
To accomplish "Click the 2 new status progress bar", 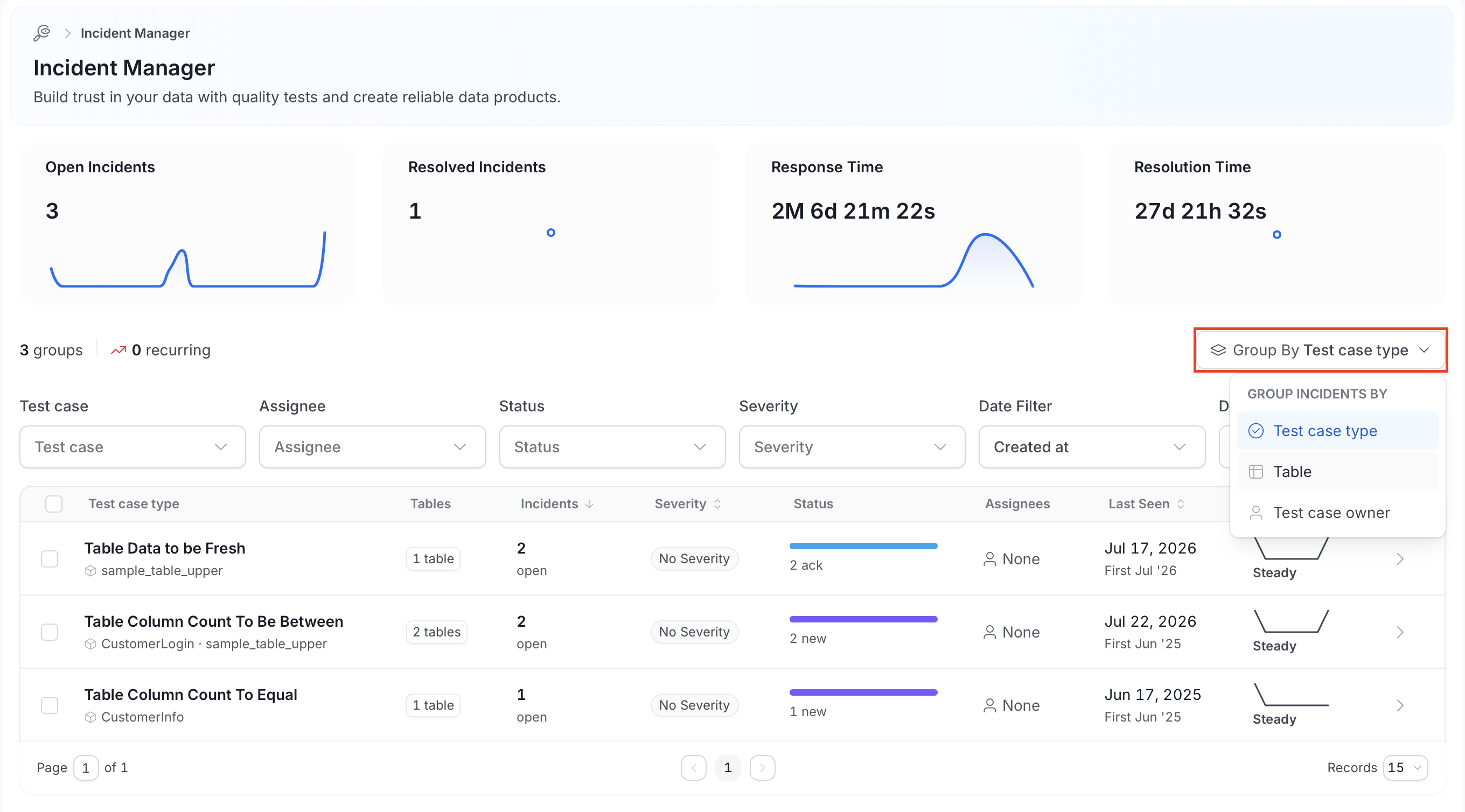I will (x=863, y=619).
